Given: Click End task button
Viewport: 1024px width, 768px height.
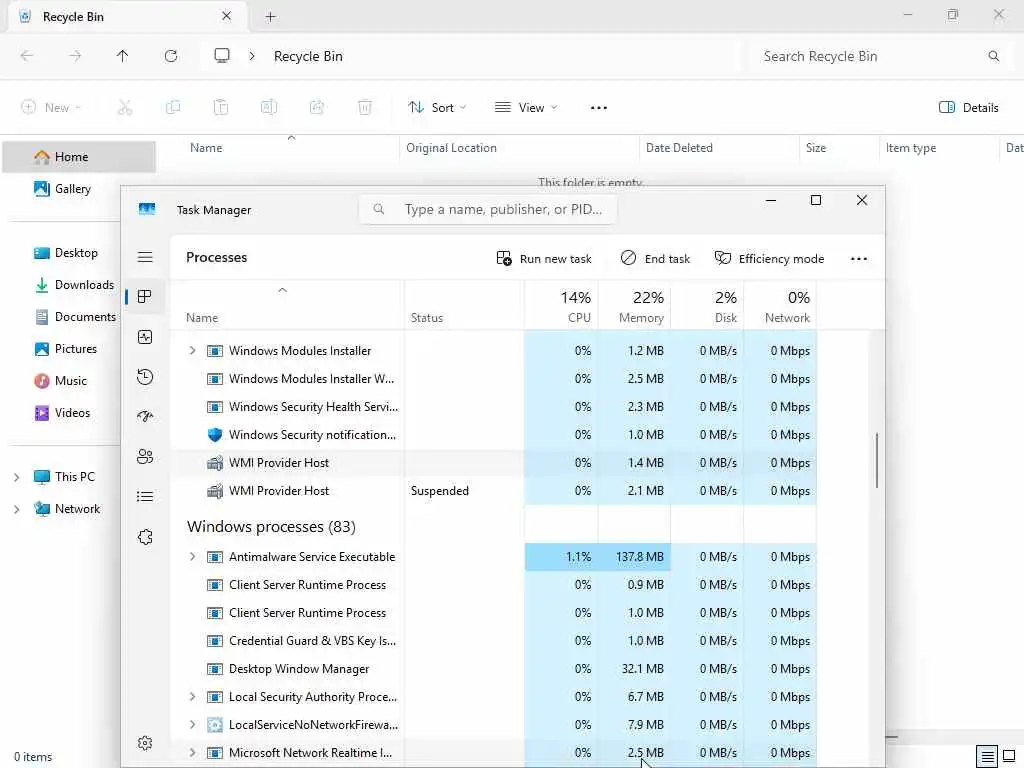Looking at the screenshot, I should [x=655, y=259].
